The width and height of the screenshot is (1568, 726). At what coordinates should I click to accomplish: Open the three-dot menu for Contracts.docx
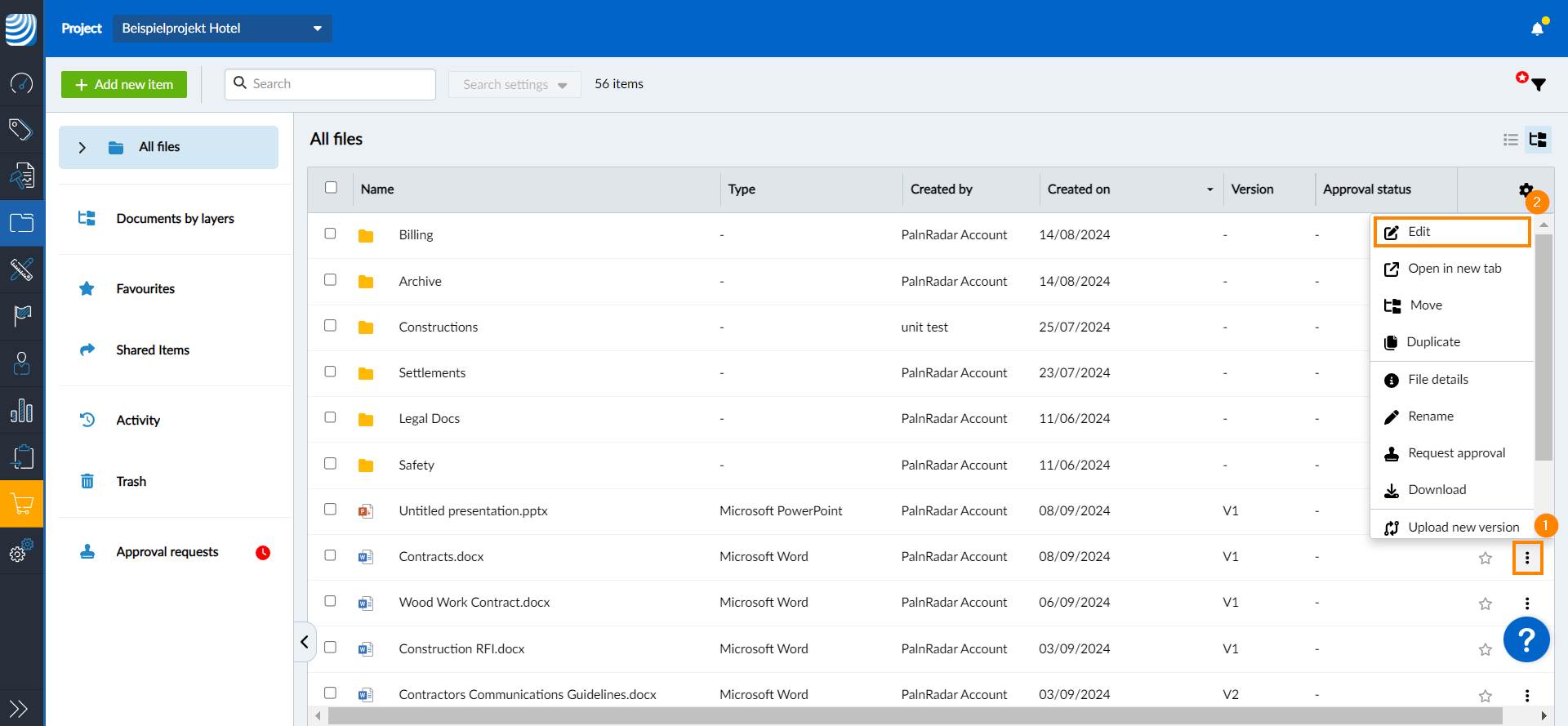click(1526, 558)
